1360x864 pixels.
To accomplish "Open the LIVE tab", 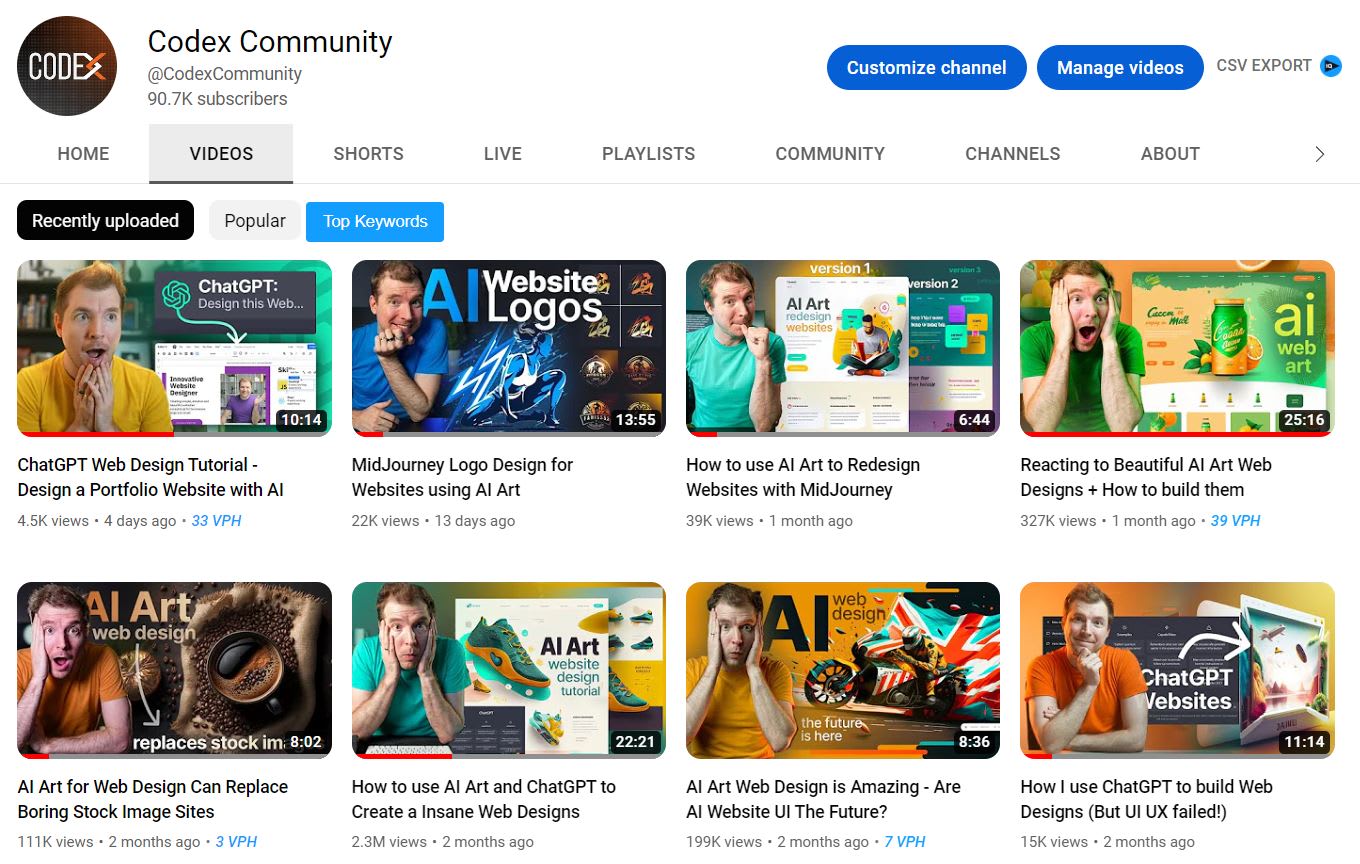I will tap(502, 154).
